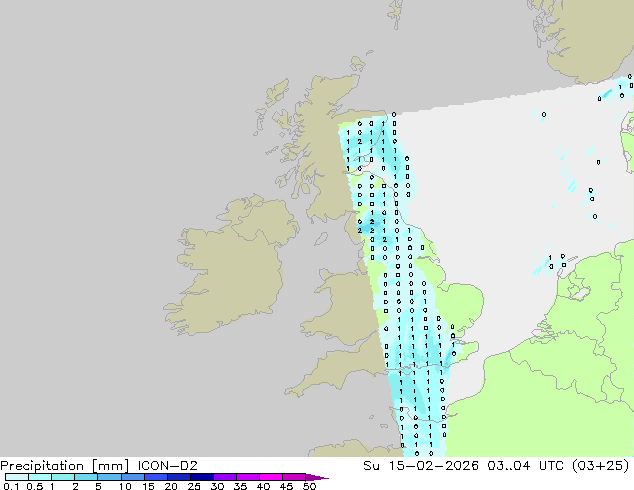The width and height of the screenshot is (634, 490).
Task: Pick the legend color between 1 and 2
Action: coord(63,477)
